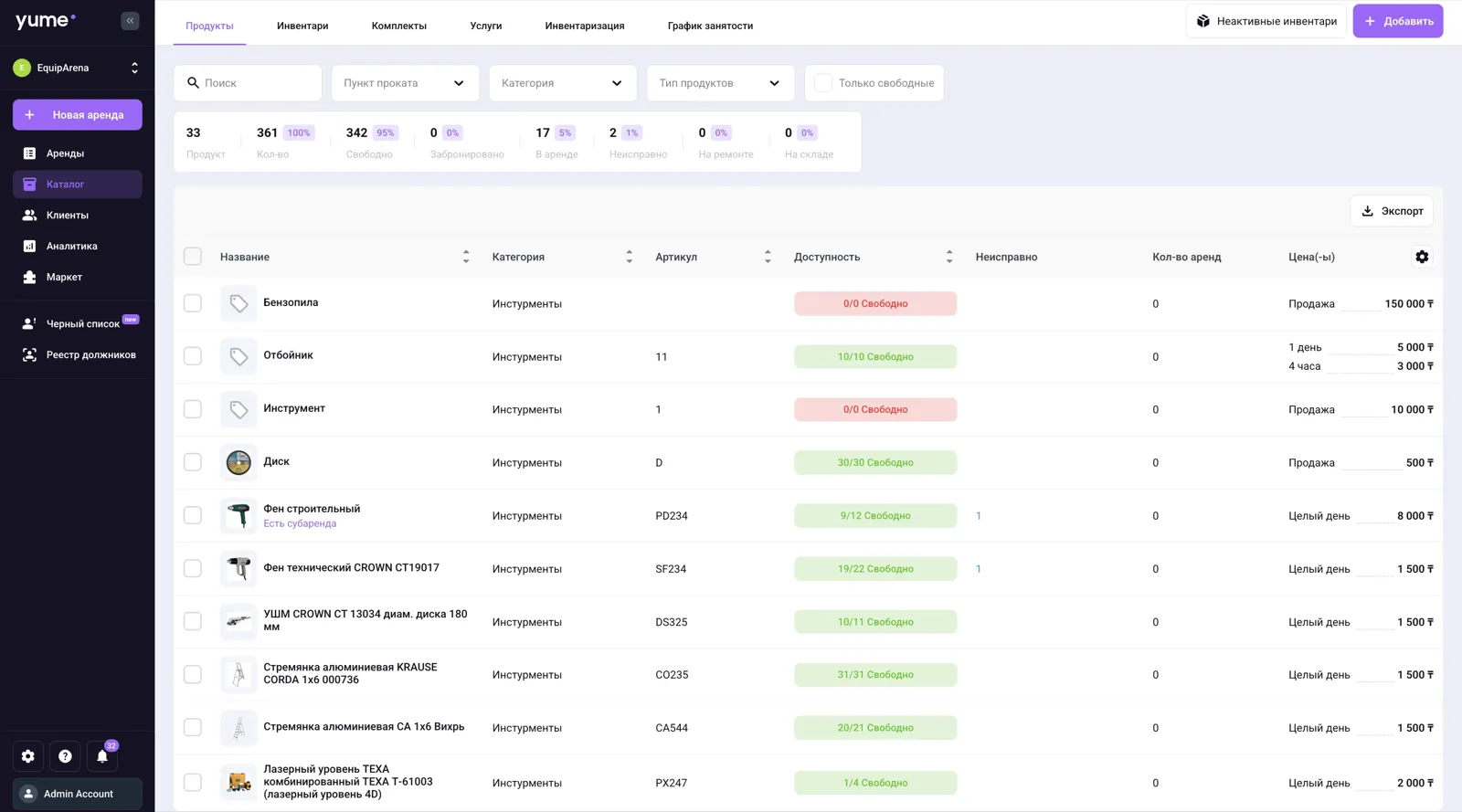Open the Есть субаренда link
The width and height of the screenshot is (1462, 812).
(x=300, y=523)
